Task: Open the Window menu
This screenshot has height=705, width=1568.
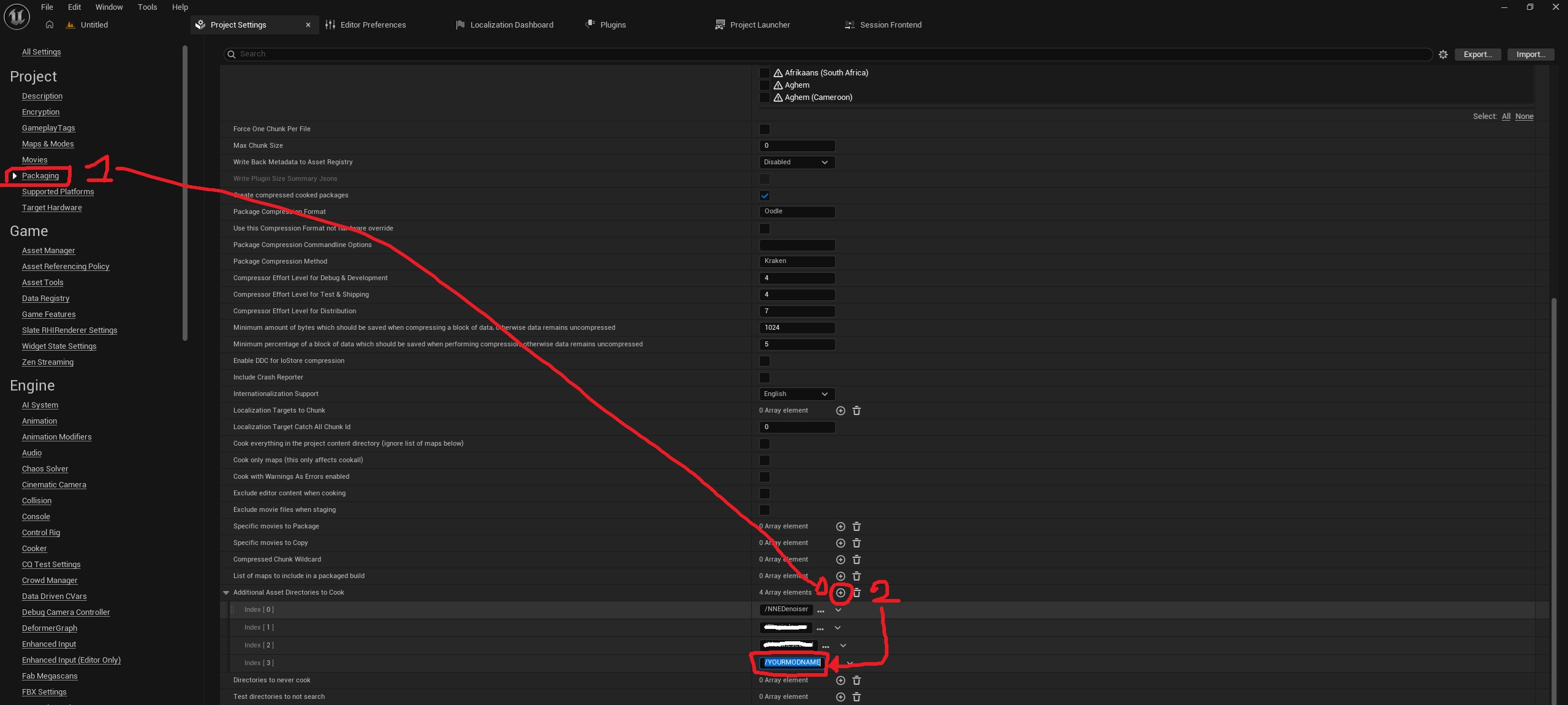Action: (109, 7)
